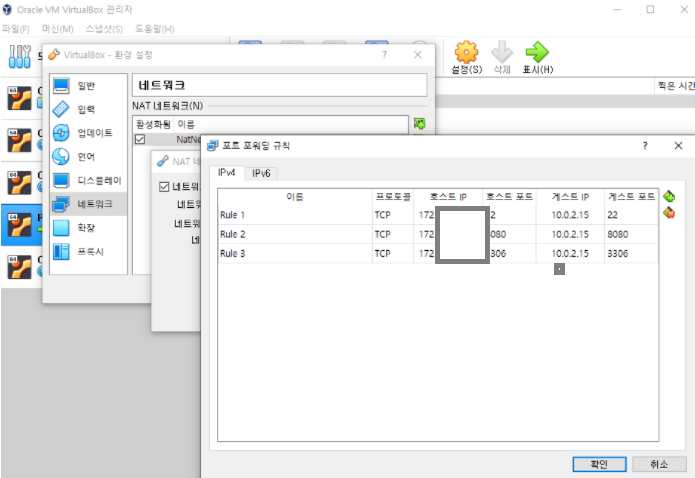
Task: Click the 호스트 포트 column header
Action: [509, 196]
